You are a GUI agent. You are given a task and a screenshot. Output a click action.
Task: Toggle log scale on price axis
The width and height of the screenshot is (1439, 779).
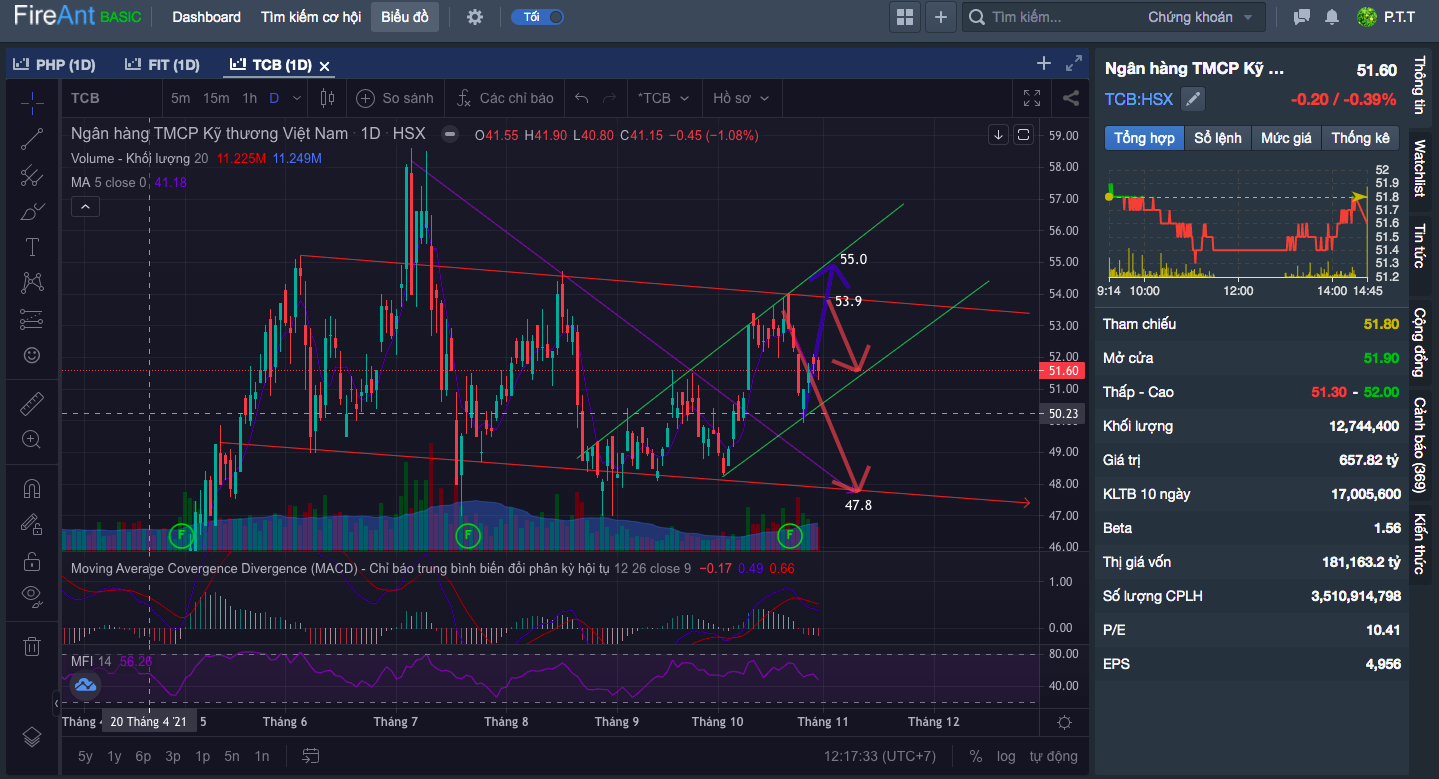(x=1006, y=756)
